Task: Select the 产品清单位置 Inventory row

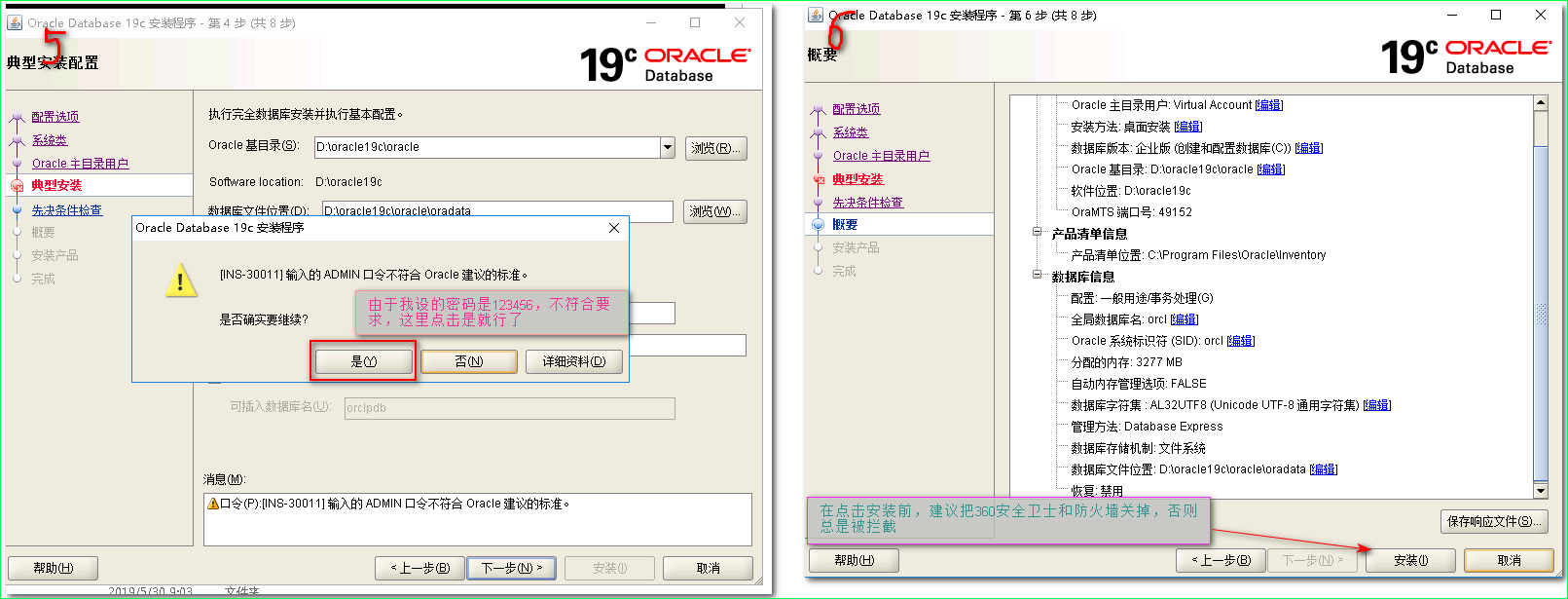Action: 1198,255
